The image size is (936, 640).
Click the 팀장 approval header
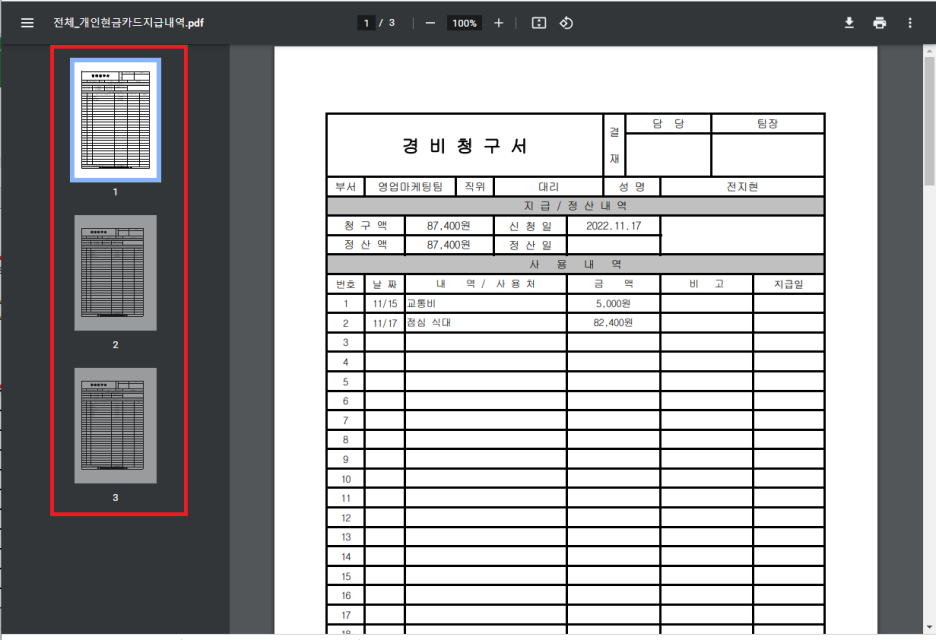click(x=768, y=124)
